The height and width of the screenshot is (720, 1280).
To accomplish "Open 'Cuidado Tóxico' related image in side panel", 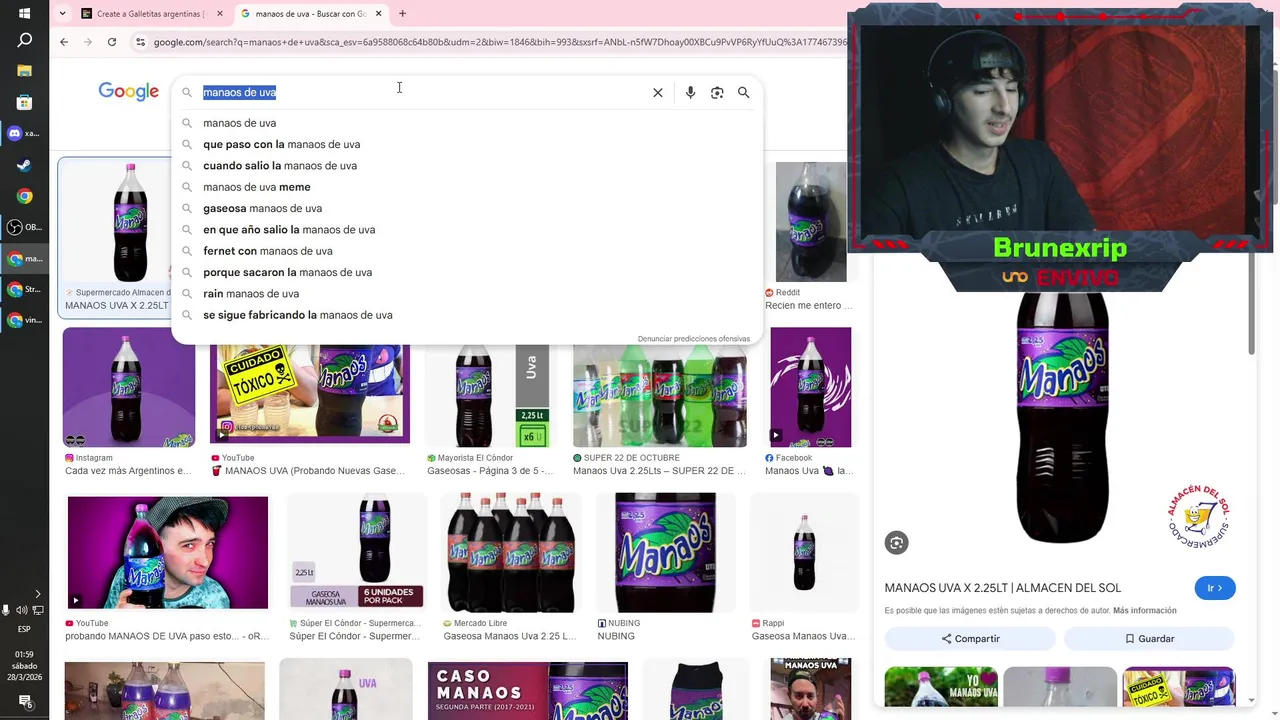I will [1179, 686].
